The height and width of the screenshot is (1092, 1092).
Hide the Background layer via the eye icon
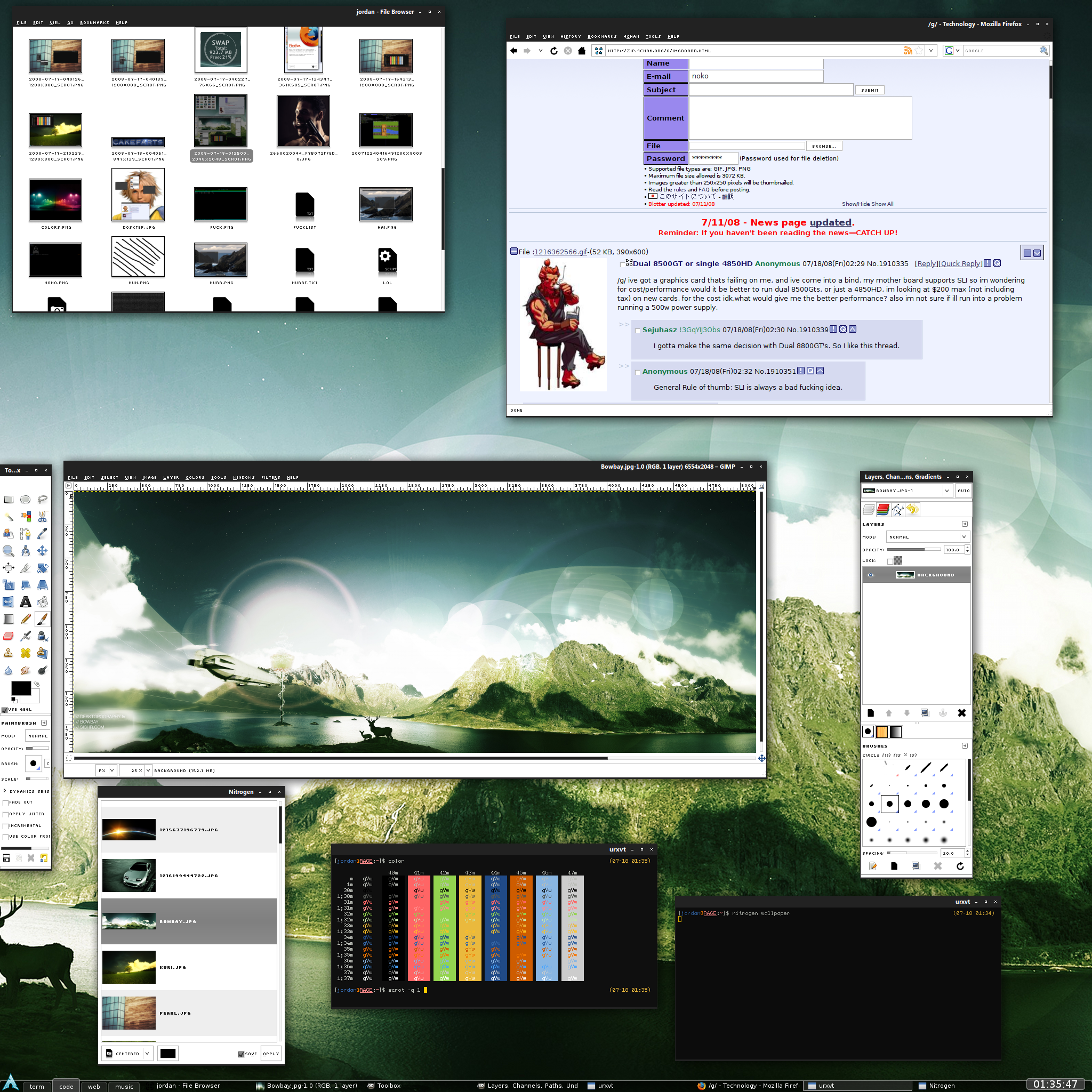click(x=870, y=575)
